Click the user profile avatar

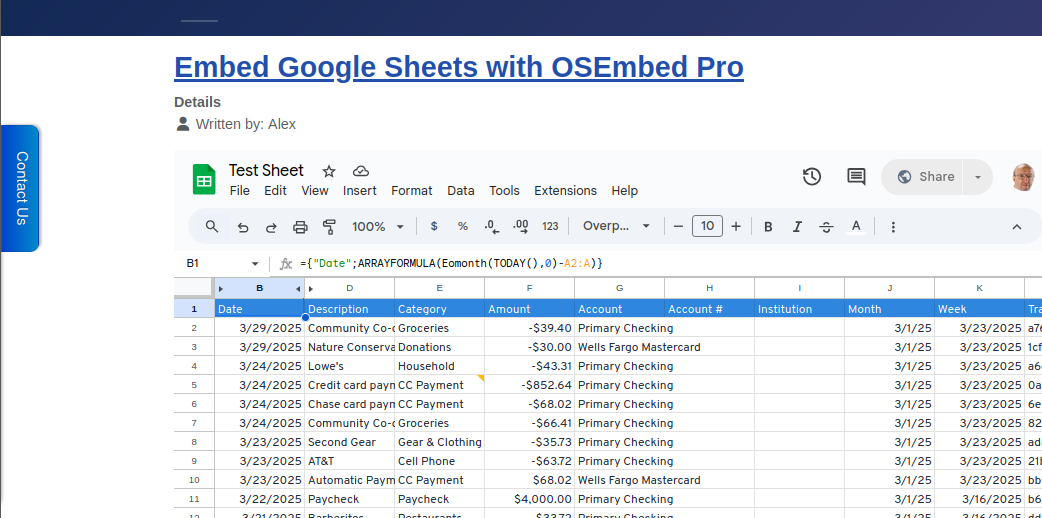point(1023,177)
